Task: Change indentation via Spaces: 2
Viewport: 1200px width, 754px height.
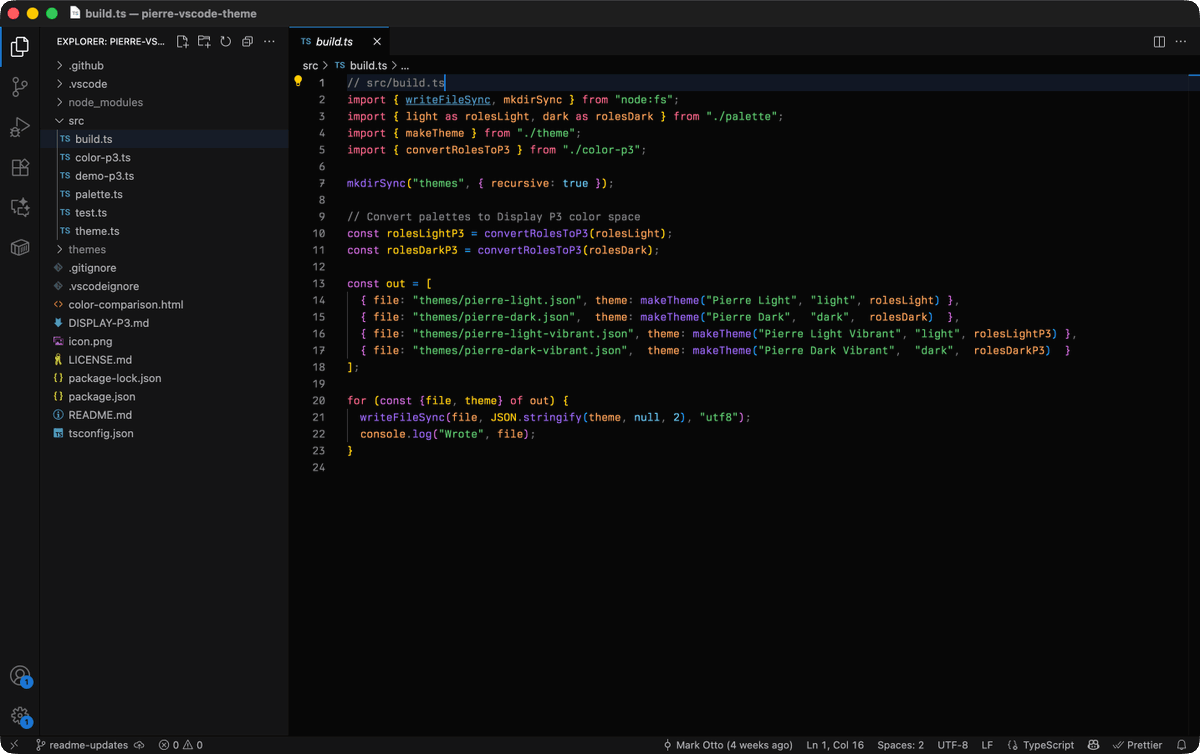Action: pos(901,745)
